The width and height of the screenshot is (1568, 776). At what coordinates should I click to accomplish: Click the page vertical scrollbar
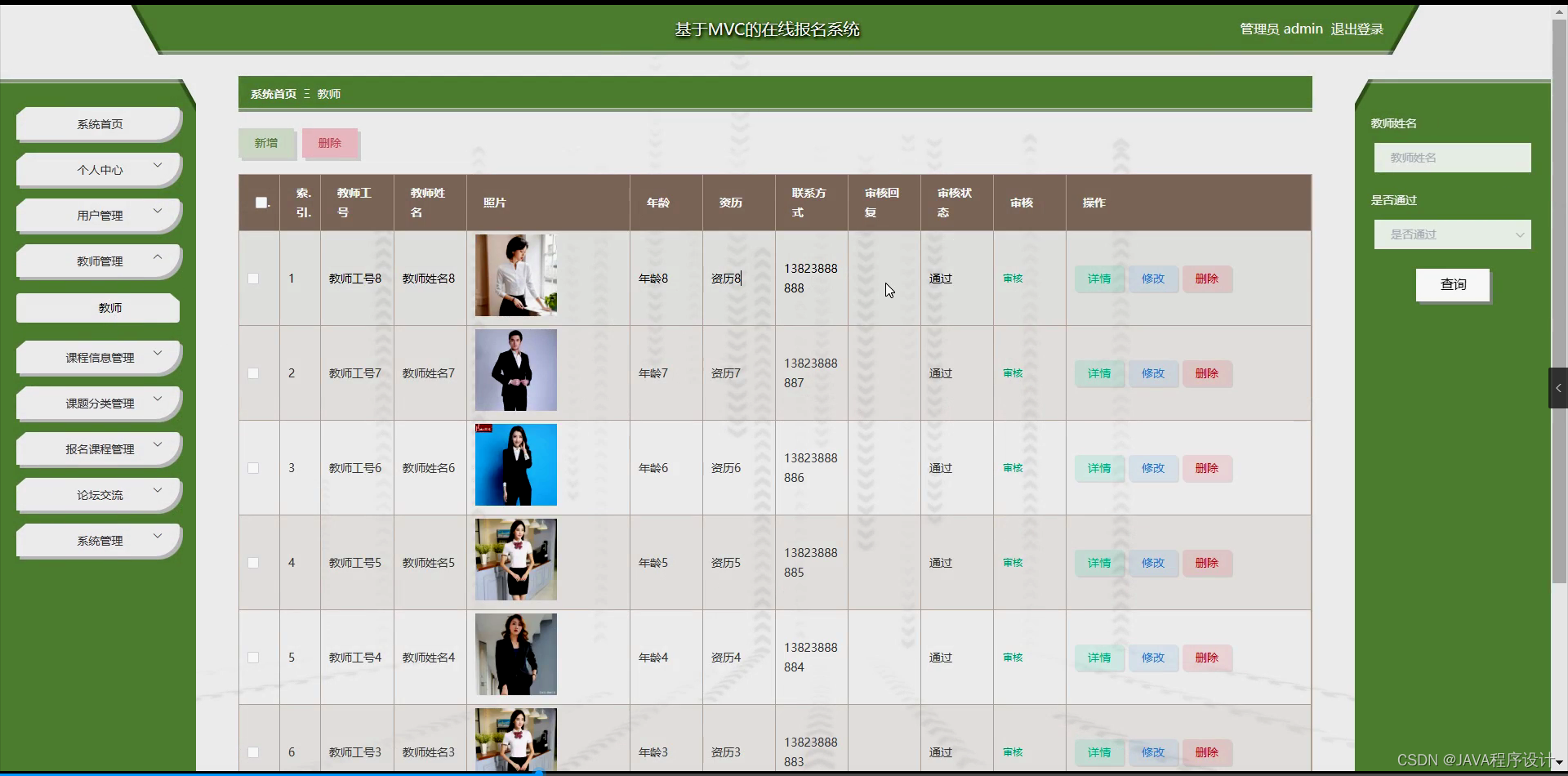(x=1558, y=301)
